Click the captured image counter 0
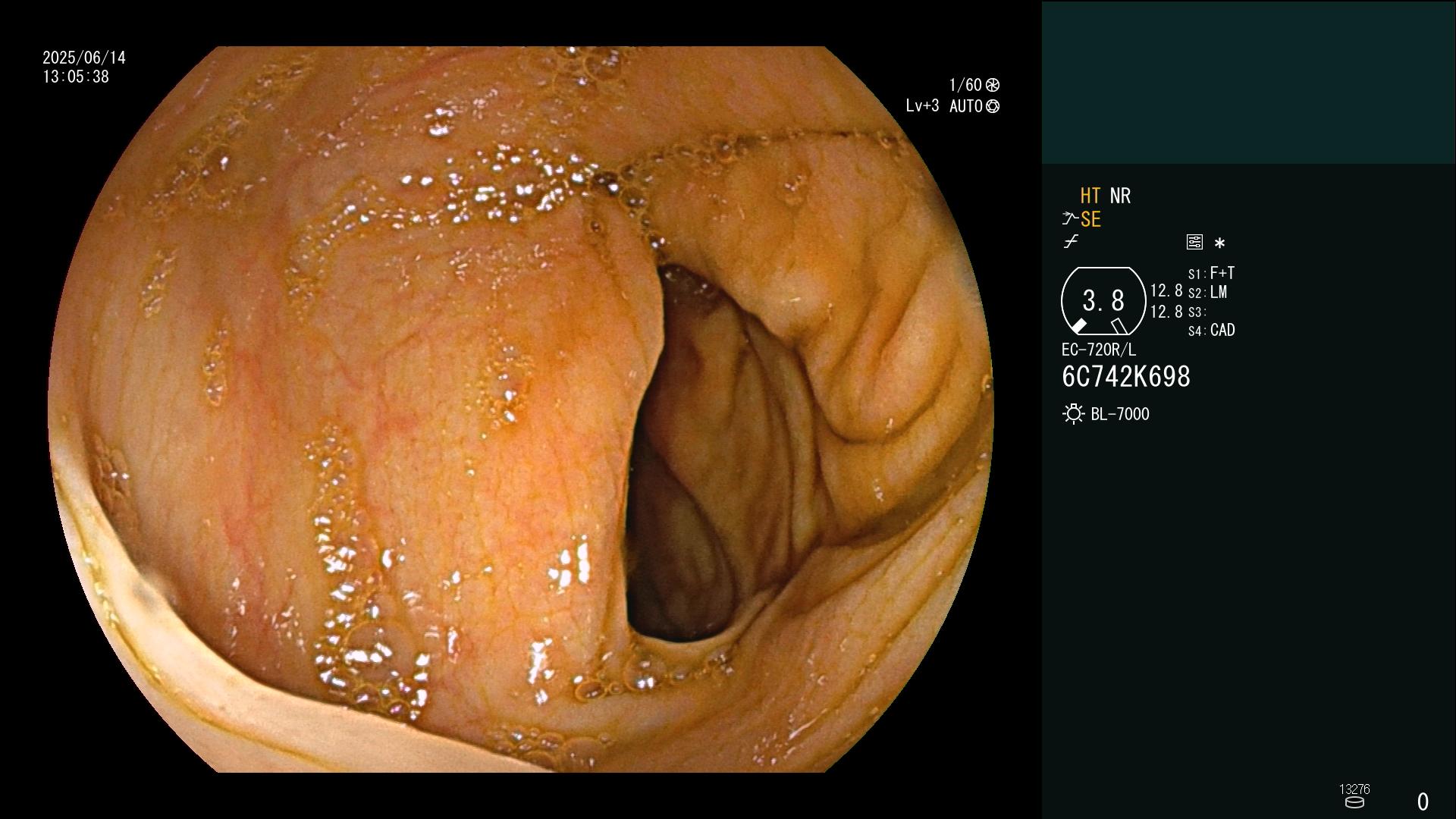The width and height of the screenshot is (1456, 819). coord(1423,802)
